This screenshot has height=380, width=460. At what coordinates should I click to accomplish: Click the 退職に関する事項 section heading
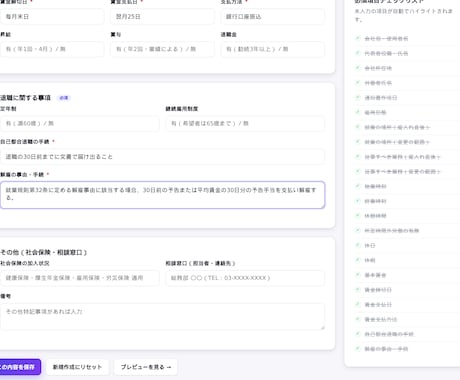25,98
